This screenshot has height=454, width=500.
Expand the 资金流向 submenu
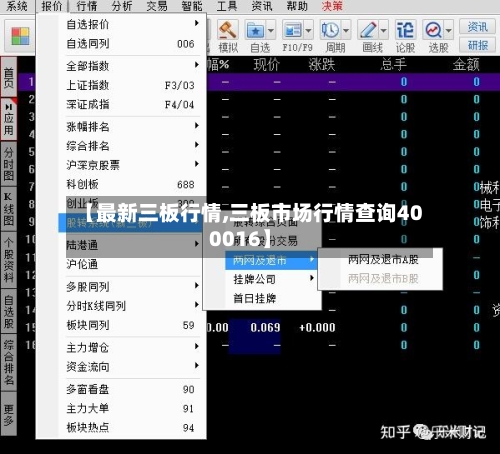click(132, 367)
